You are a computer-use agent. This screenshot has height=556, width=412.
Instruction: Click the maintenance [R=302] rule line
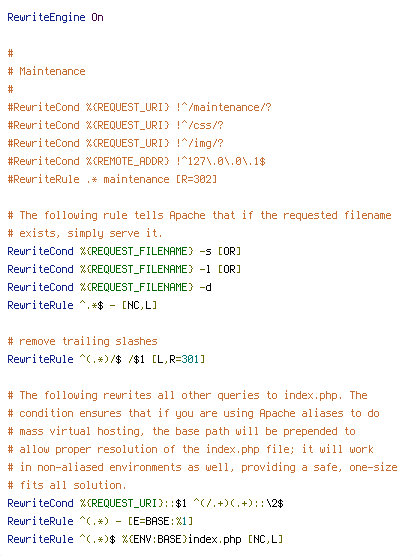point(112,179)
